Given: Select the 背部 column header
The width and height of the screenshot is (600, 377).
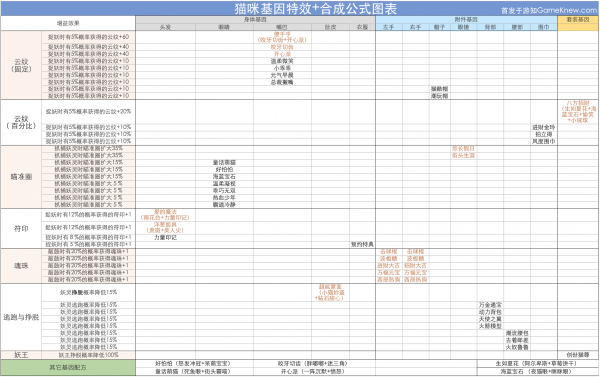Looking at the screenshot, I should coord(490,27).
